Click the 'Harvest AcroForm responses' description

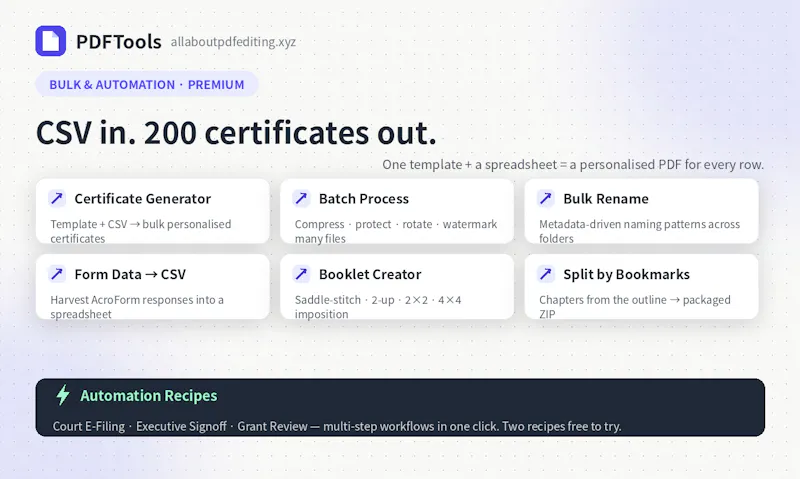coord(137,307)
